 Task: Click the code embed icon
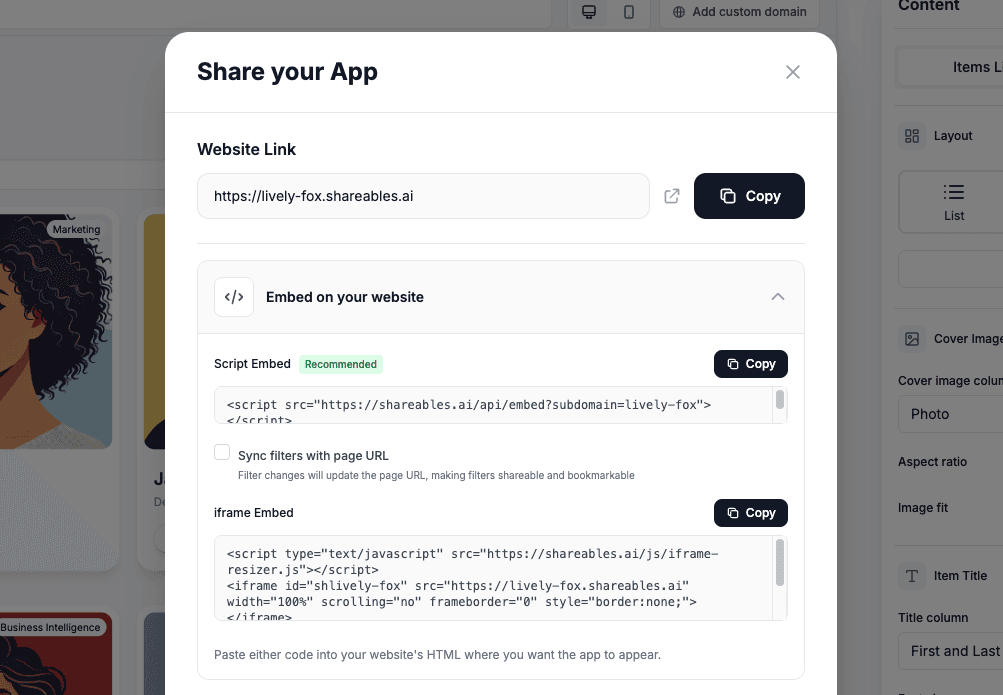tap(233, 296)
